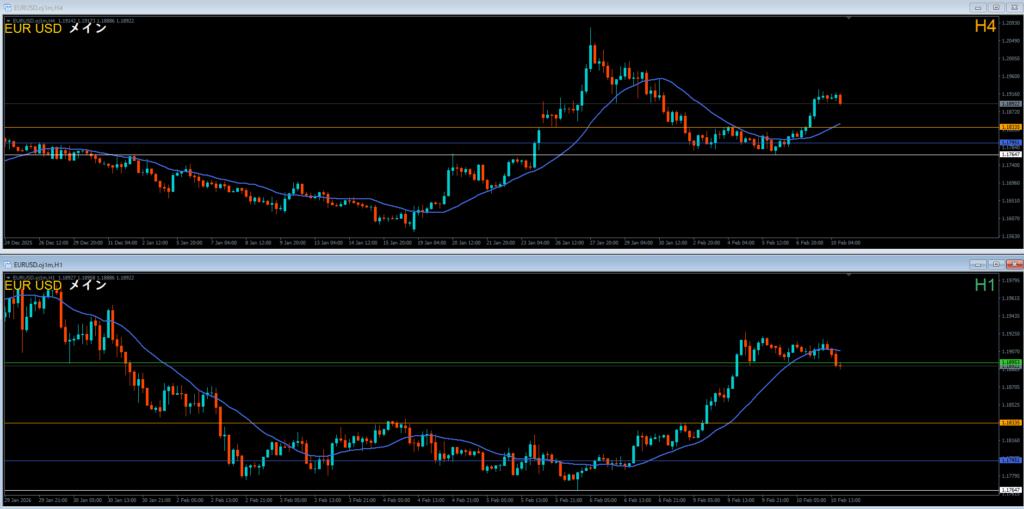
Task: Click the EURUSD.oj1m,H4 window title text
Action: coord(36,7)
